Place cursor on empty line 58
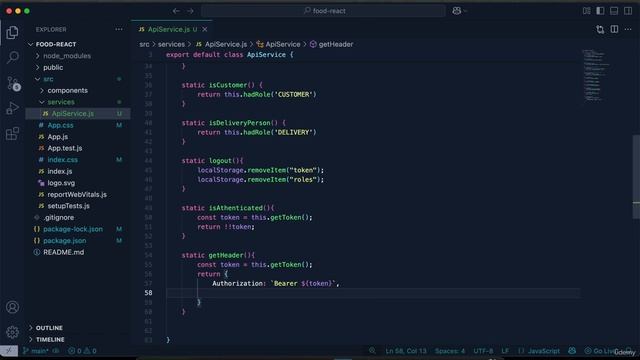The height and width of the screenshot is (360, 640). click(x=373, y=293)
